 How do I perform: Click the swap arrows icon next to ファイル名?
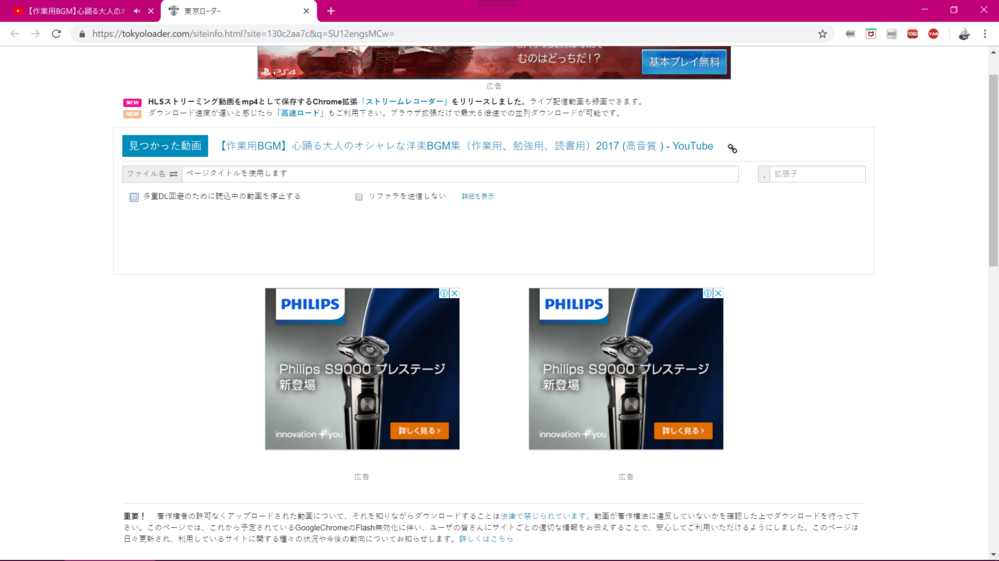(x=173, y=174)
